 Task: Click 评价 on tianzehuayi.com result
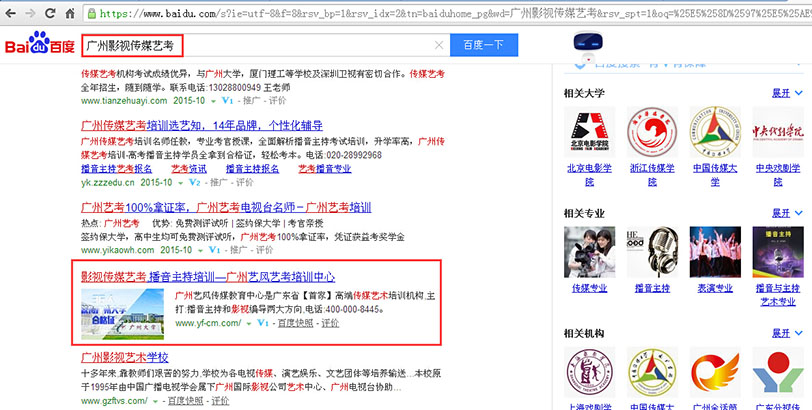277,100
